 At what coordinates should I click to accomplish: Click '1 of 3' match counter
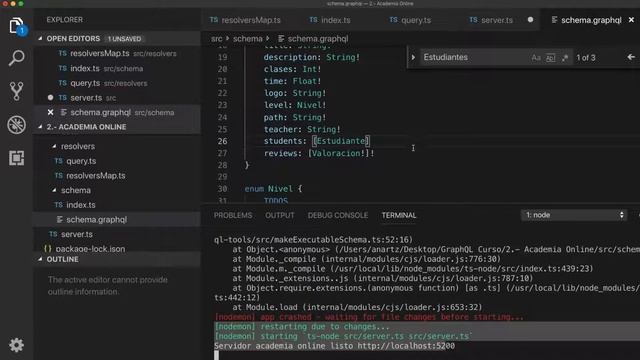(x=586, y=58)
